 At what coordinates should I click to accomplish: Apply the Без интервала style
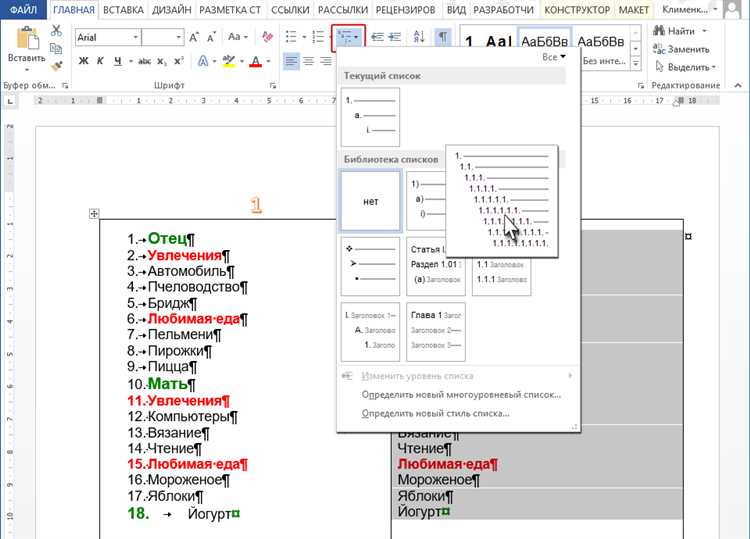tap(602, 49)
